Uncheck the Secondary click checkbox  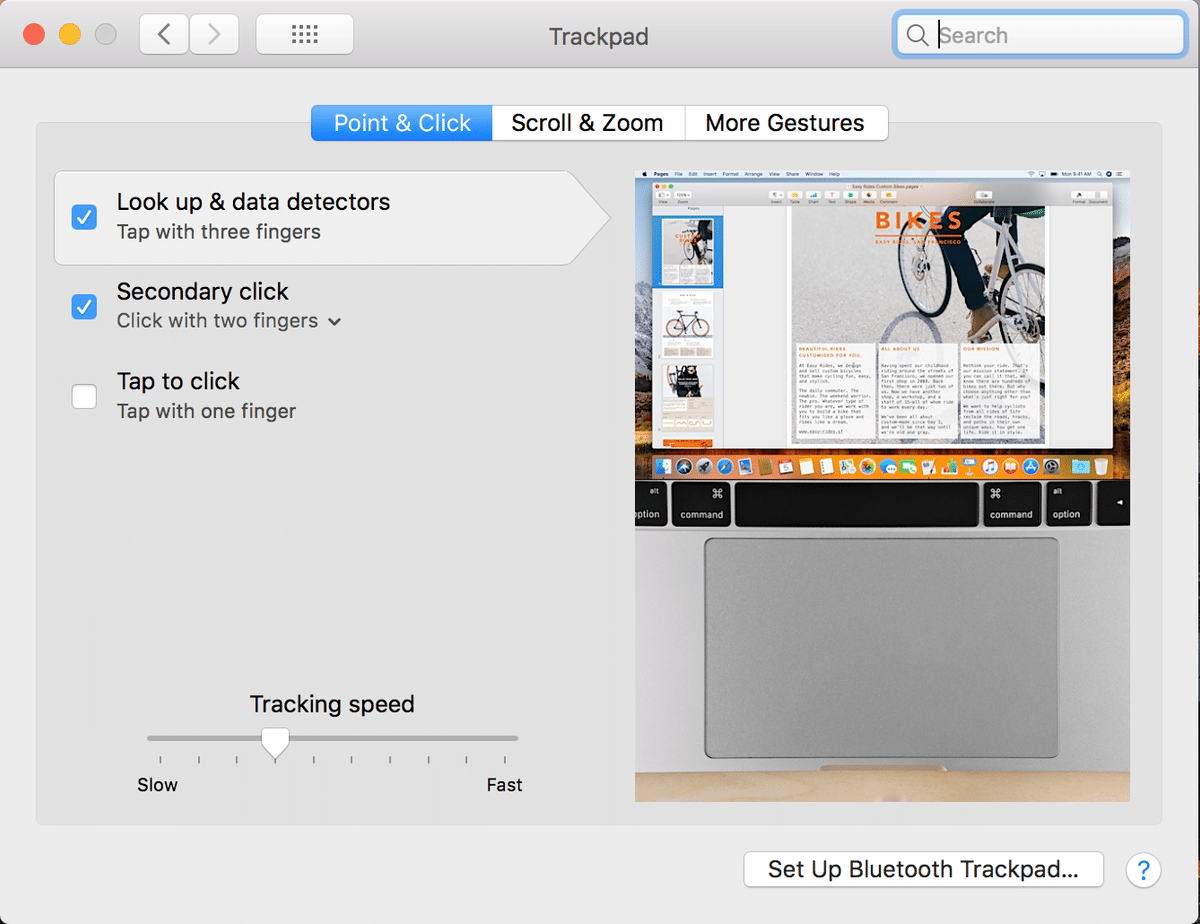84,306
